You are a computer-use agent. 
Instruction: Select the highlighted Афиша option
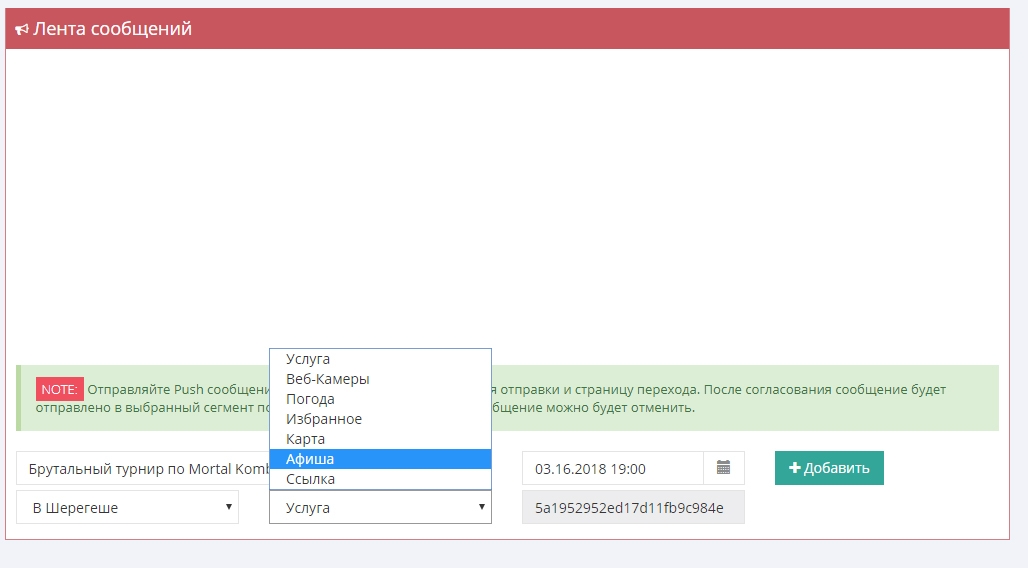pyautogui.click(x=310, y=459)
